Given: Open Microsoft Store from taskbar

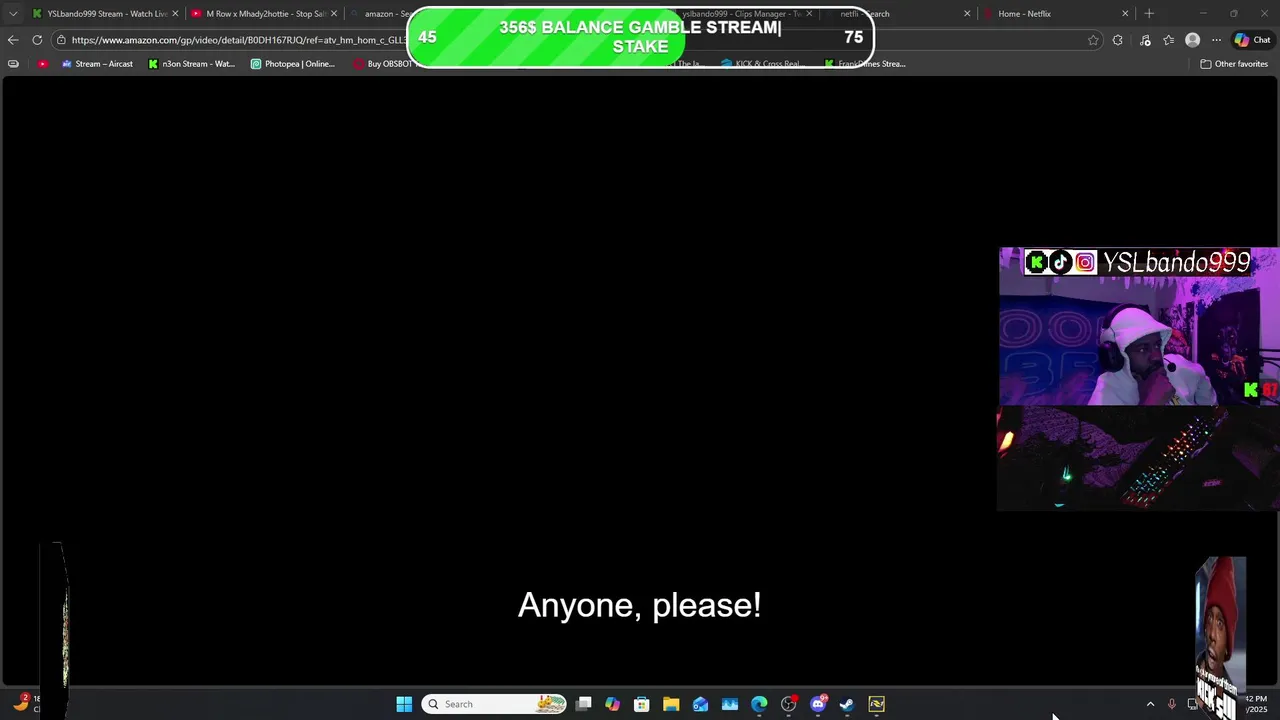Looking at the screenshot, I should [642, 704].
